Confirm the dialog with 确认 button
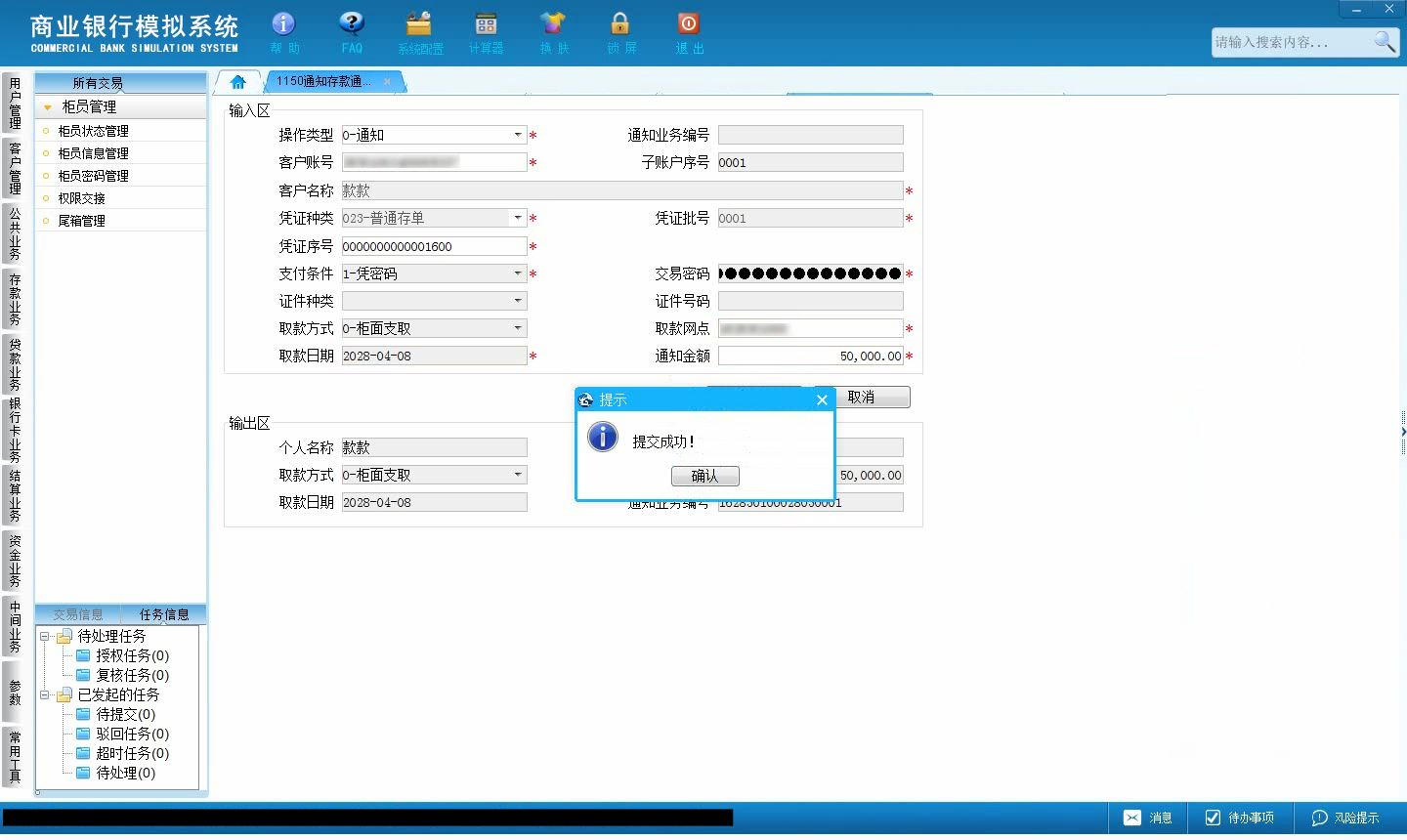The image size is (1407, 840). (704, 476)
